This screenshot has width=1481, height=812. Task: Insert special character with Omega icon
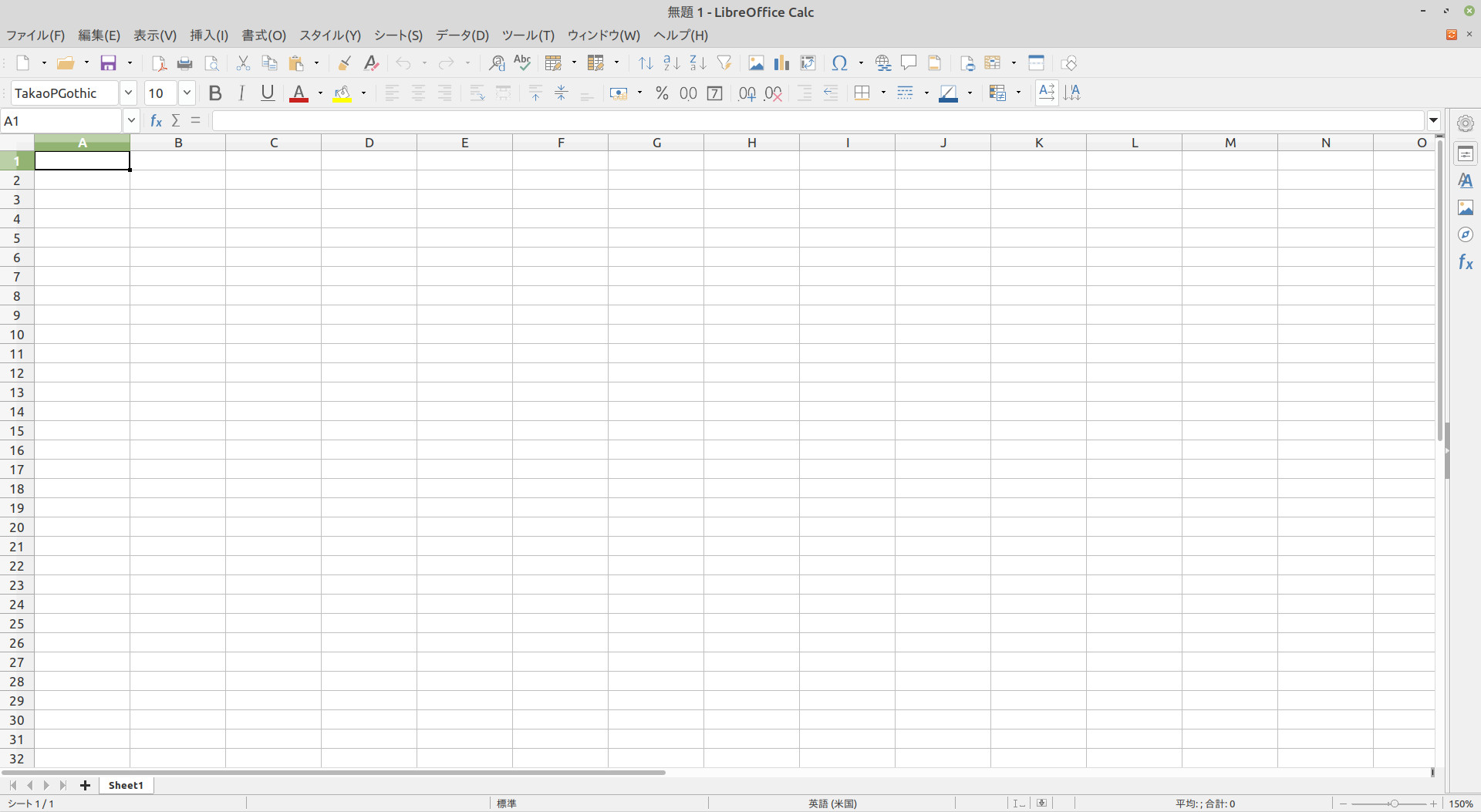839,63
